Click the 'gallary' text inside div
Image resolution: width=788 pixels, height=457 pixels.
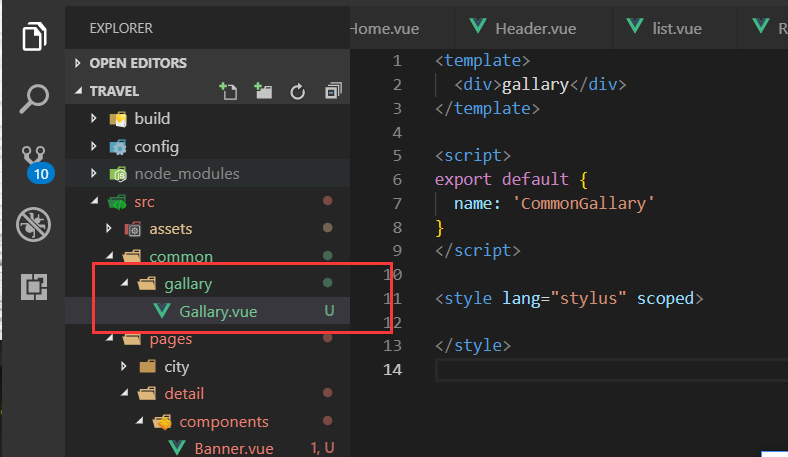(x=535, y=84)
